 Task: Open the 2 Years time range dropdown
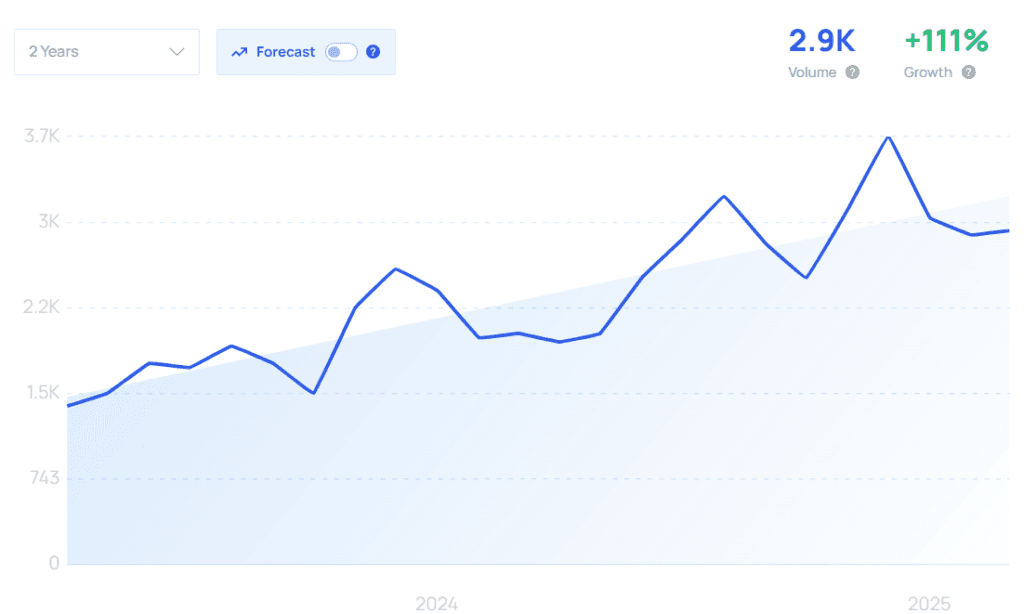(106, 52)
